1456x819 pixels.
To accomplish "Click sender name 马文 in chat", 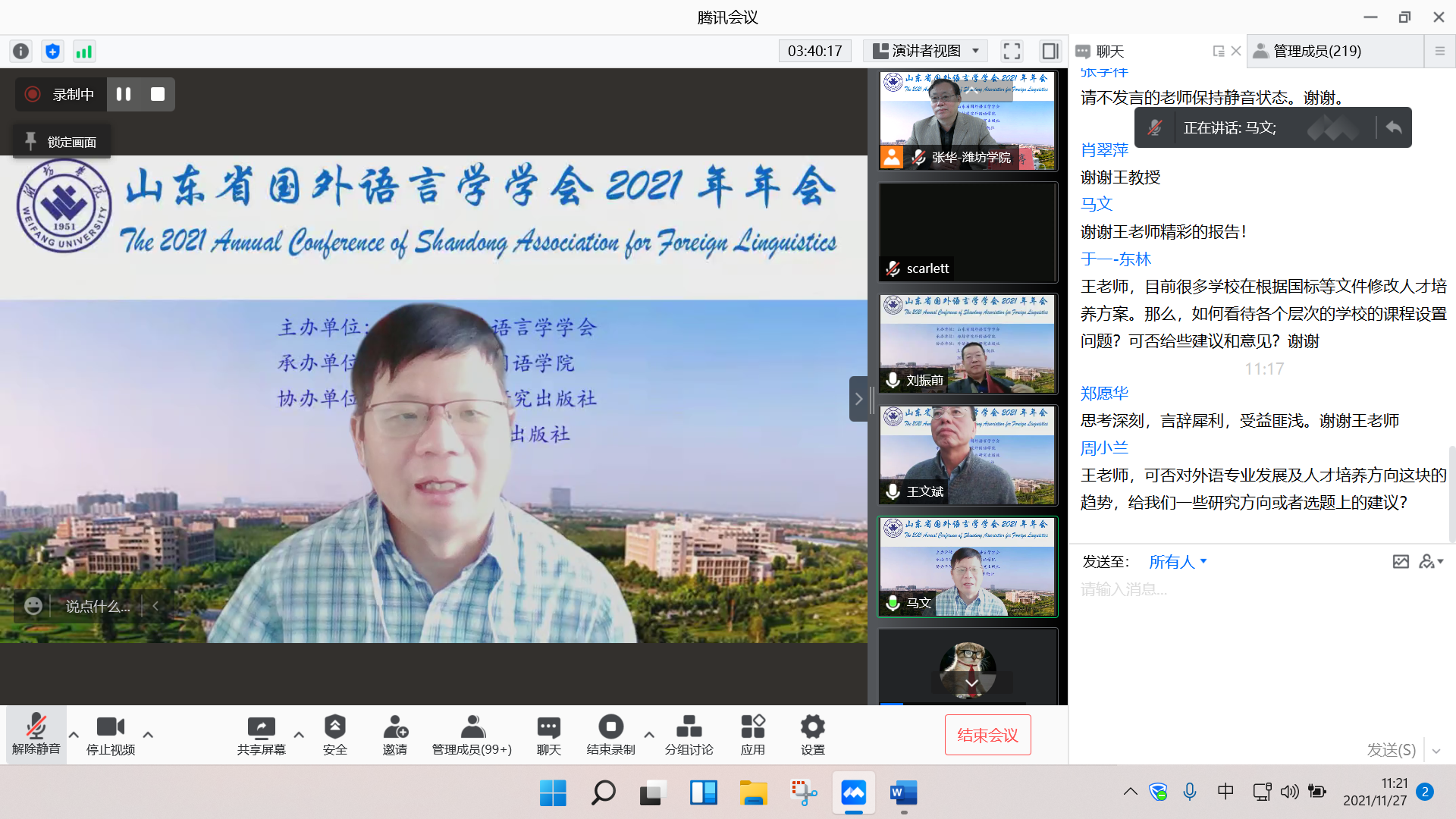I will [1097, 204].
